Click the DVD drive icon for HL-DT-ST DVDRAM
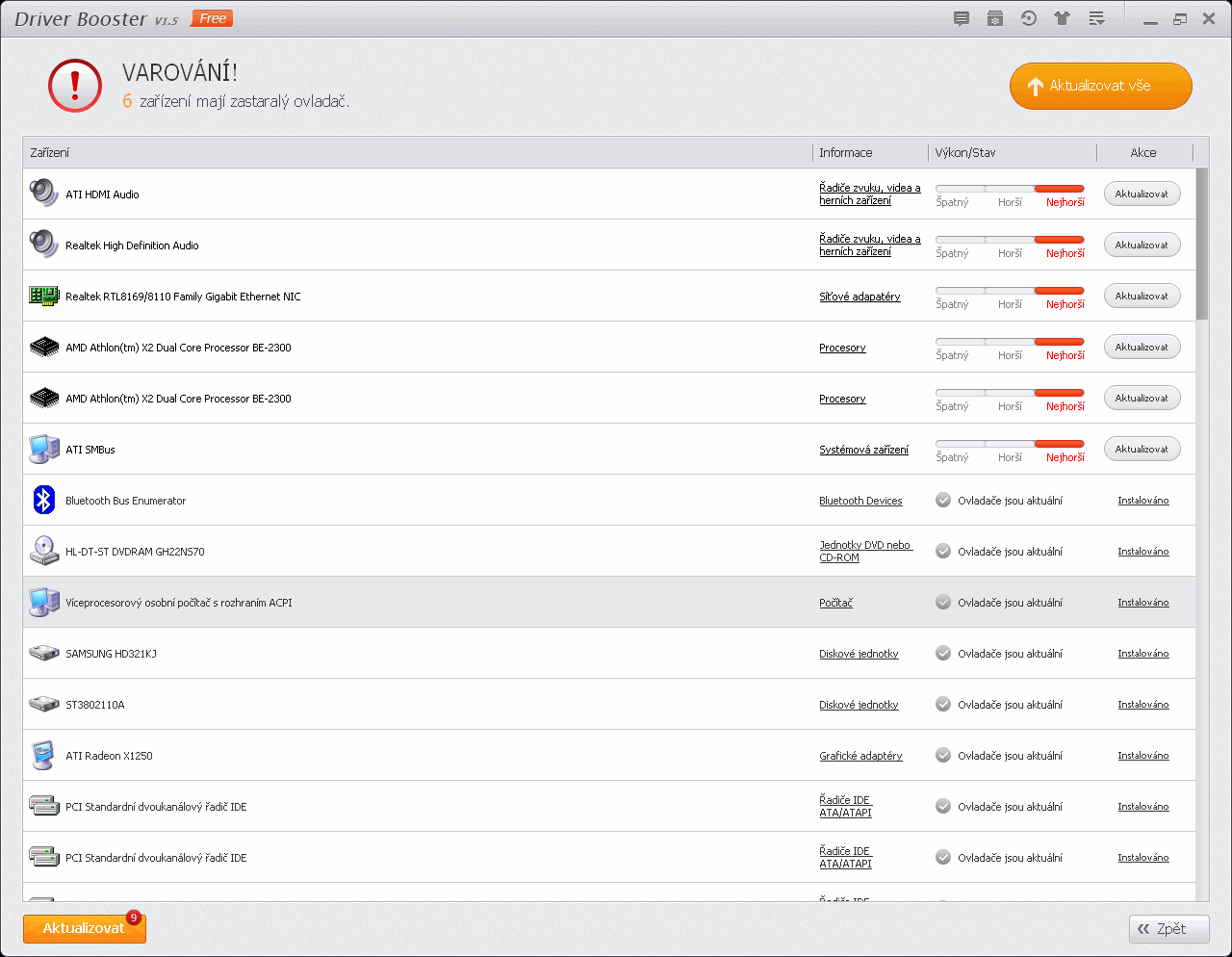 click(x=44, y=551)
